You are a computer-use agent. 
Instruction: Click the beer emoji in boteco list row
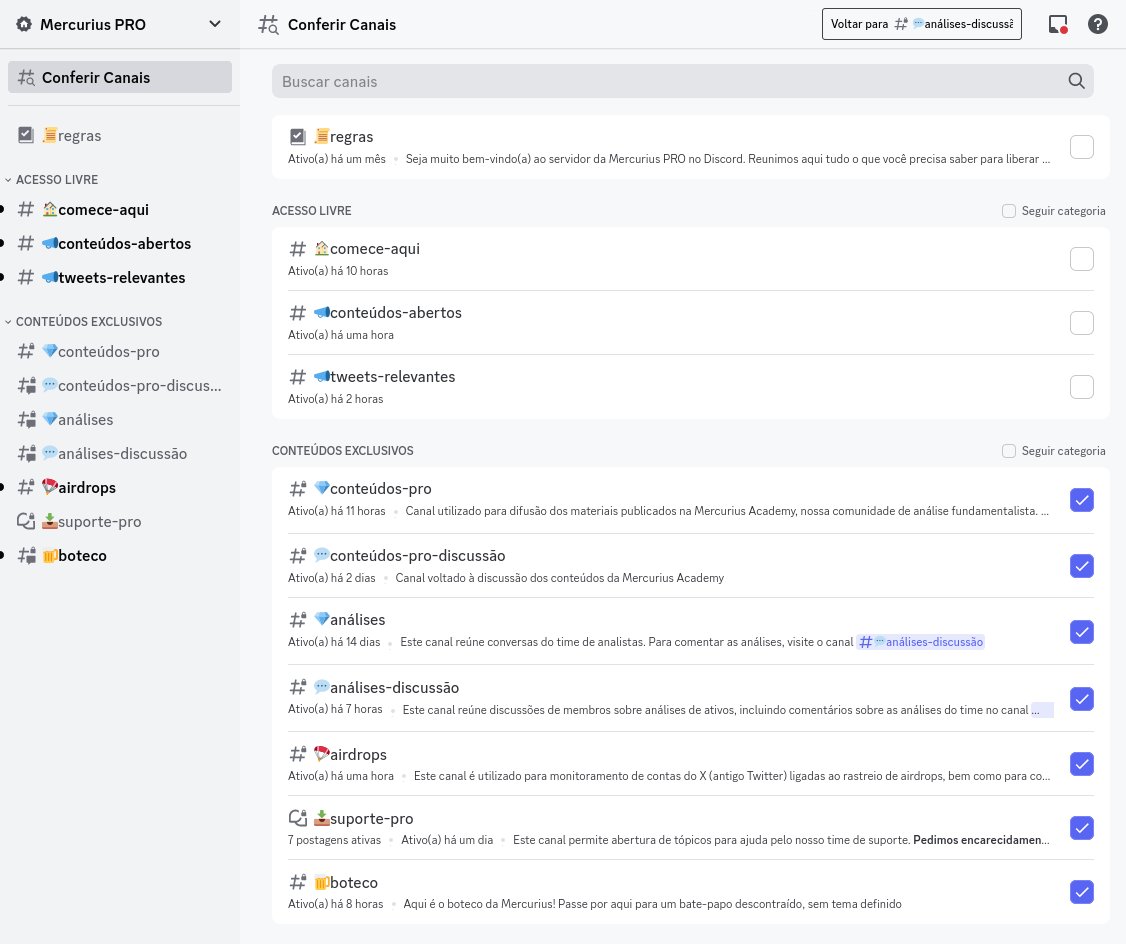tap(322, 882)
